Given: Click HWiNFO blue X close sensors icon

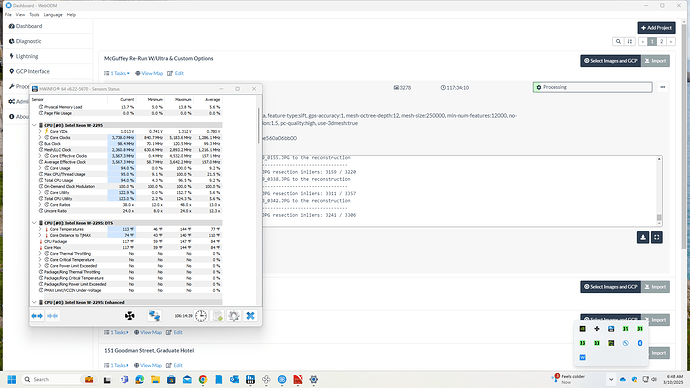Looking at the screenshot, I should (250, 316).
